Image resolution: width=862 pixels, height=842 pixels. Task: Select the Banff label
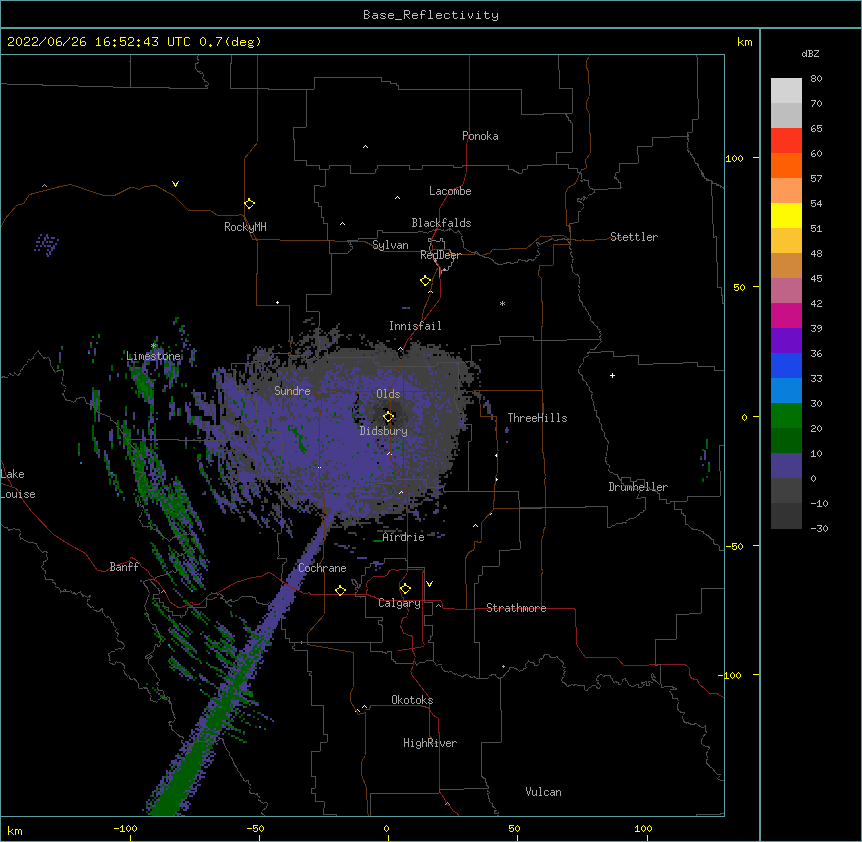point(124,567)
